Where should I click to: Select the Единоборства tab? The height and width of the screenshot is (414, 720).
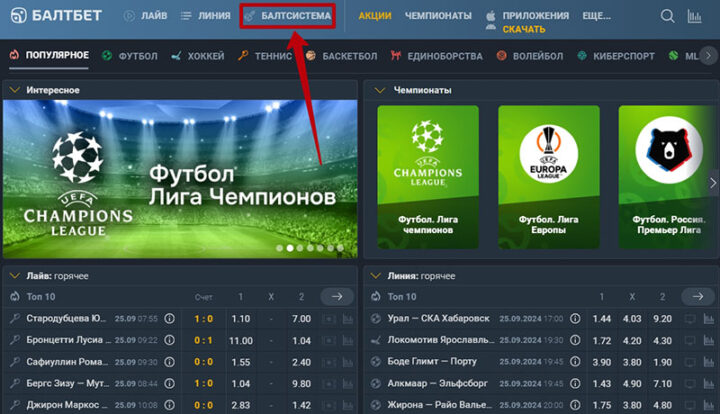pos(437,56)
